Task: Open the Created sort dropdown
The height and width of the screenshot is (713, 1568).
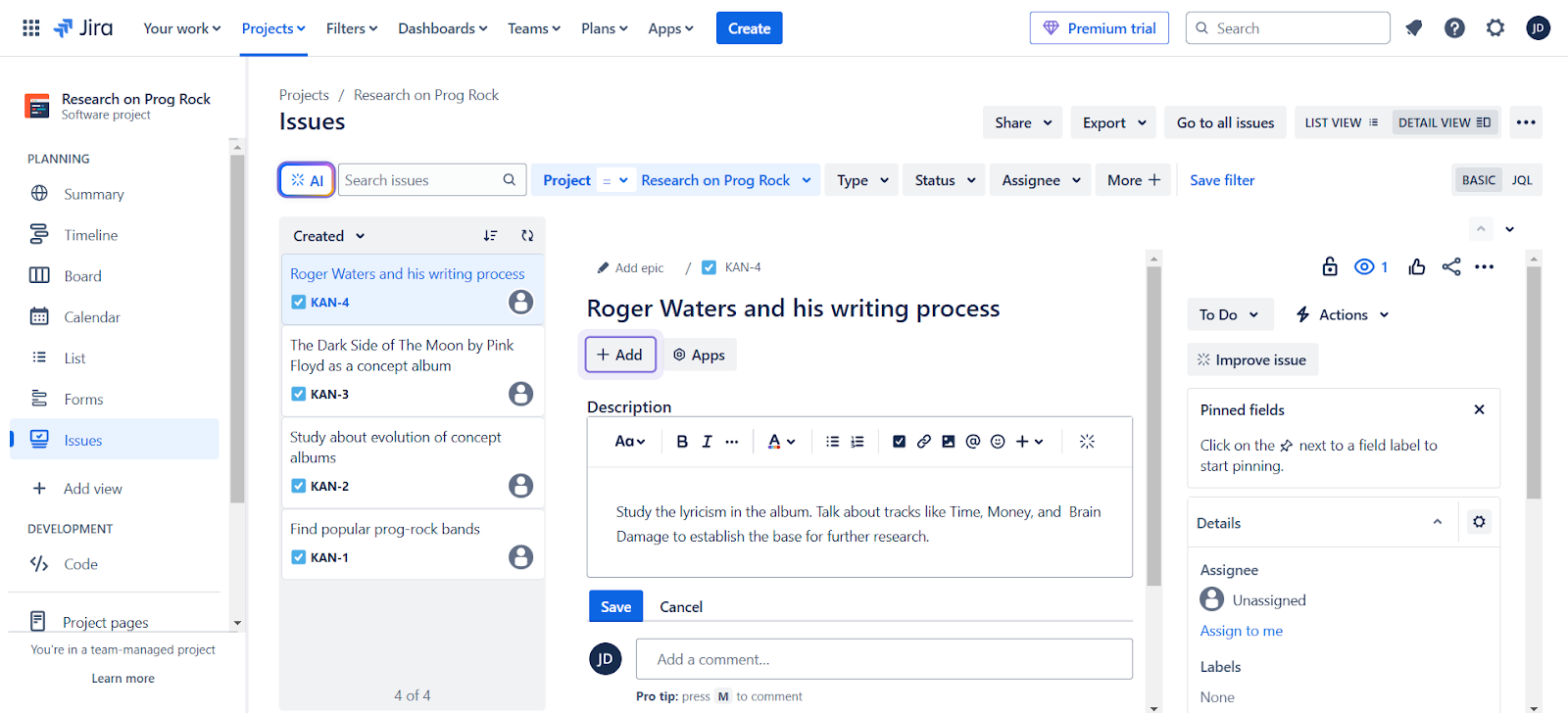Action: 329,236
